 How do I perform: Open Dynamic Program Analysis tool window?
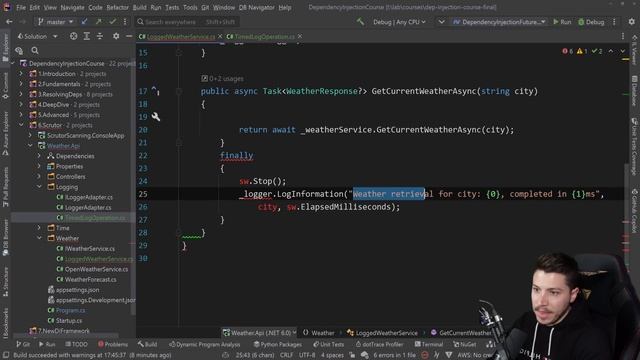(206, 344)
